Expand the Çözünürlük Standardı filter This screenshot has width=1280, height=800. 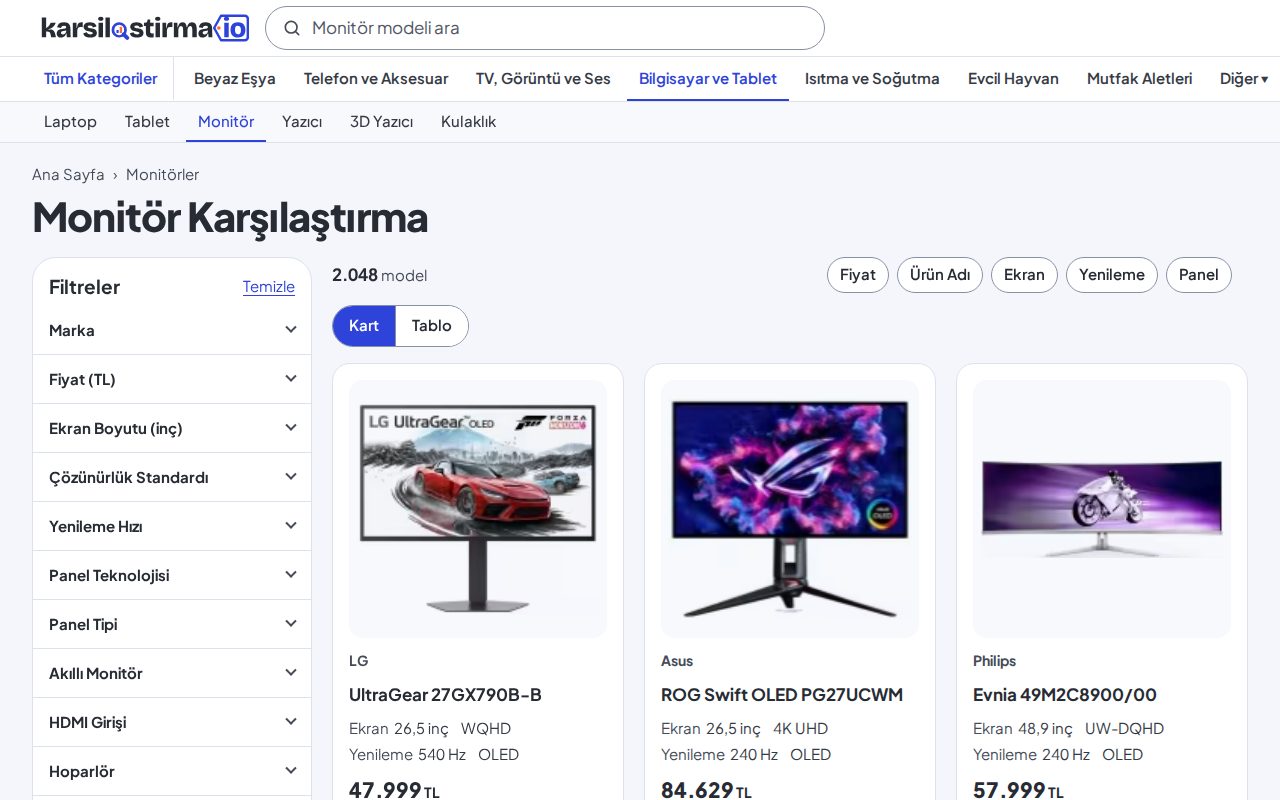[172, 478]
